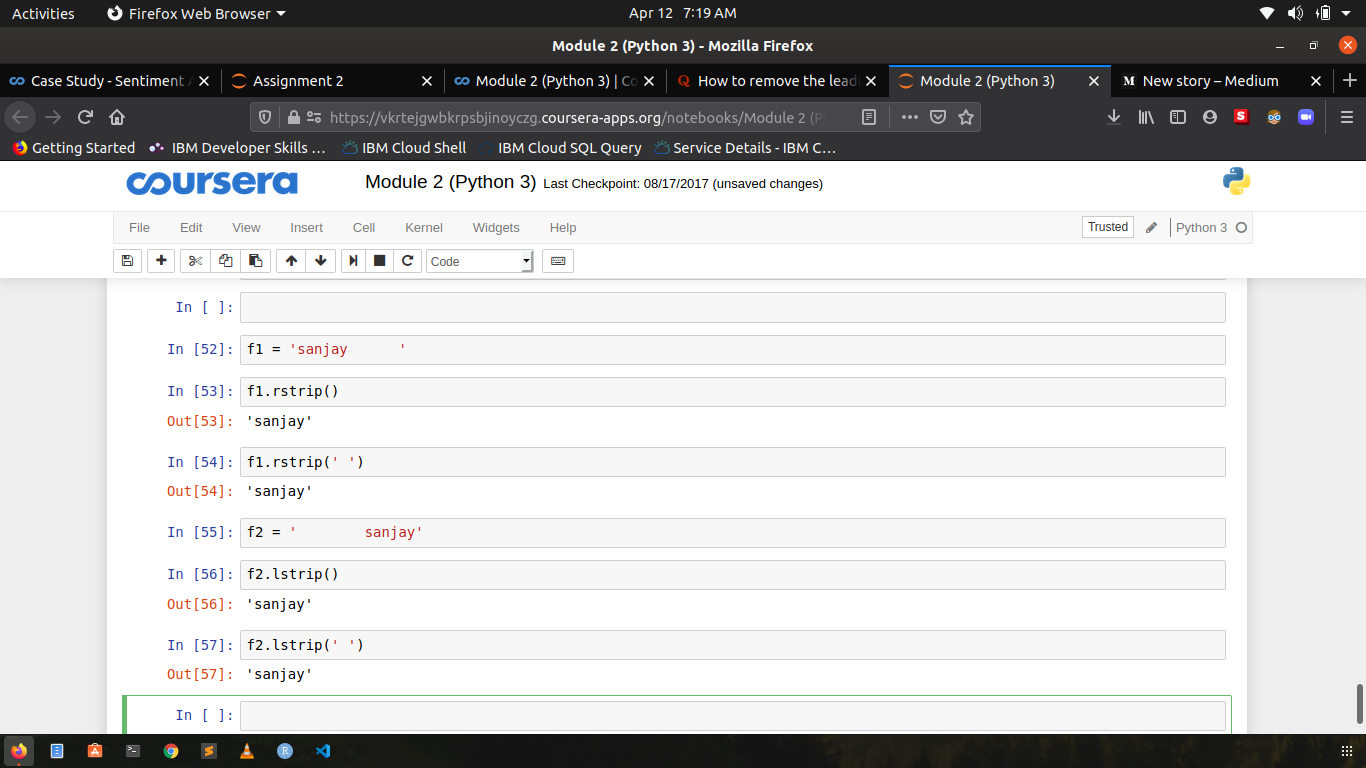Open the File menu

coord(139,228)
